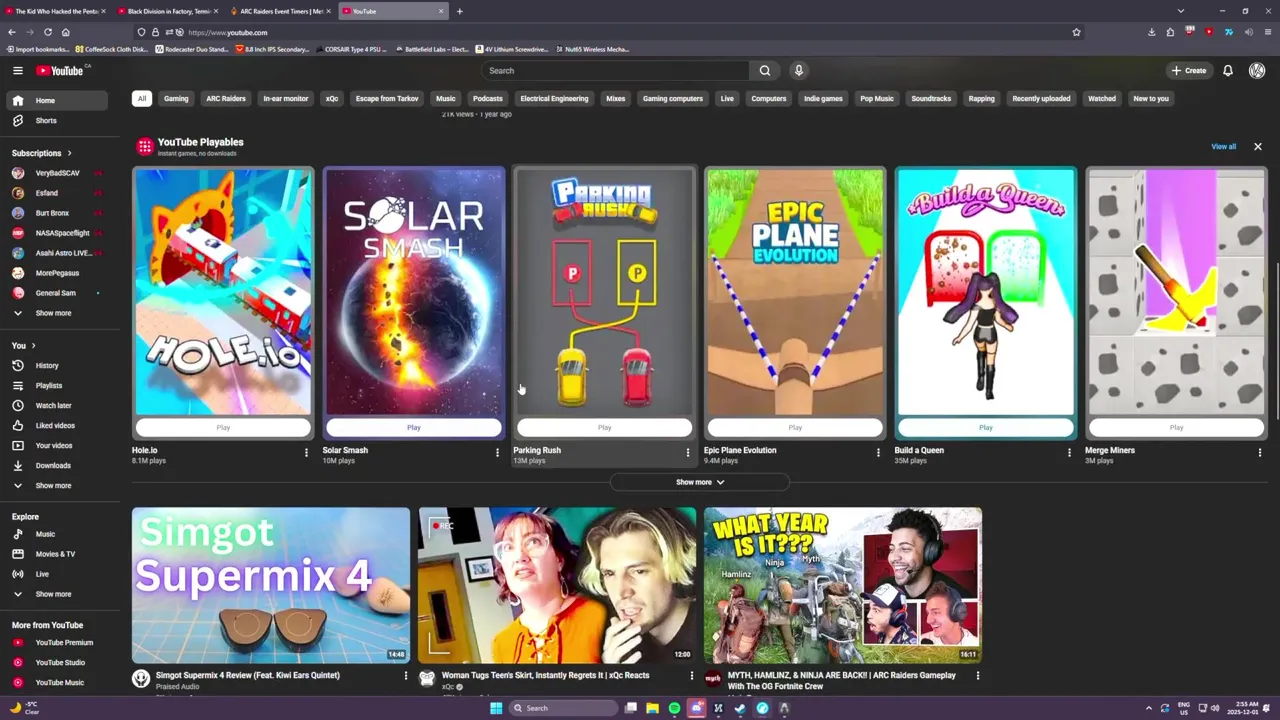Open options menu for Epic Plane Evolution
The image size is (1280, 720).
pyautogui.click(x=878, y=453)
